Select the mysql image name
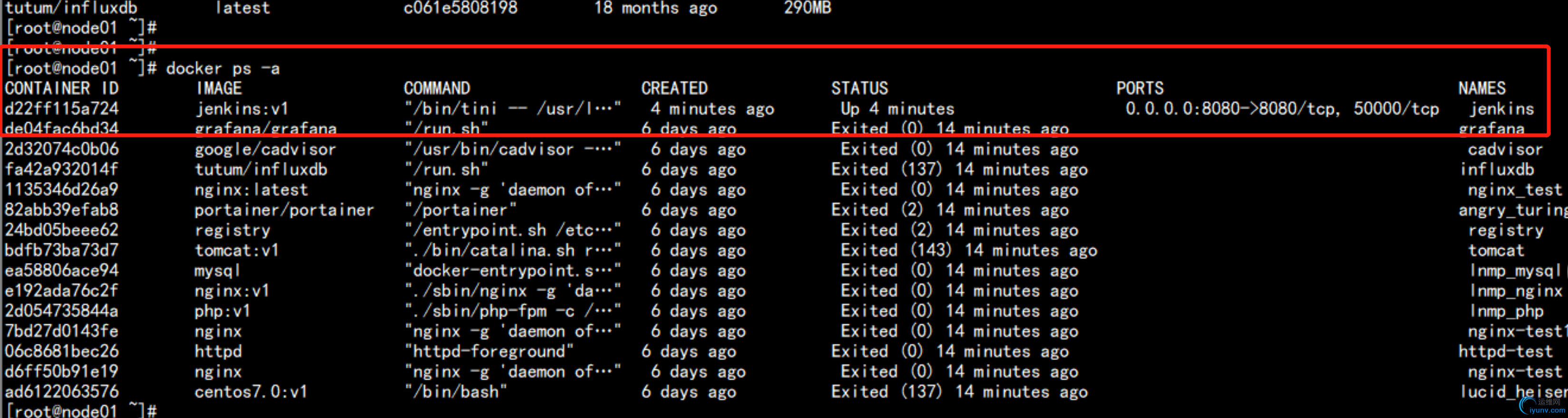This screenshot has width=1568, height=418. pos(218,270)
